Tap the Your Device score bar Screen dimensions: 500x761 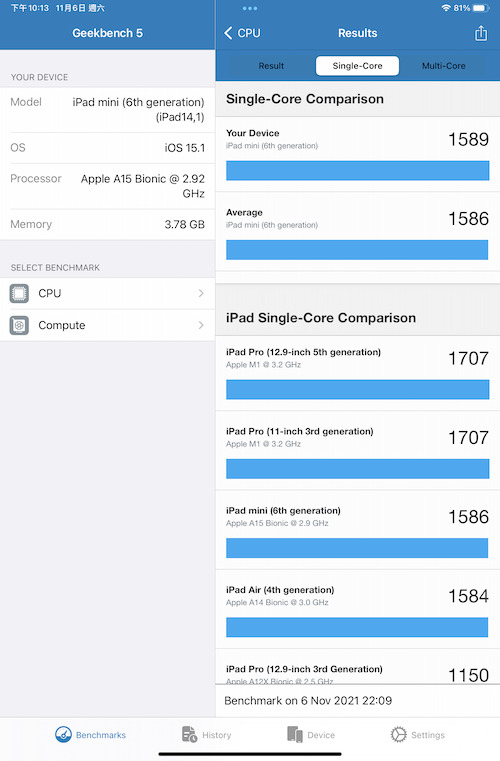[x=357, y=171]
